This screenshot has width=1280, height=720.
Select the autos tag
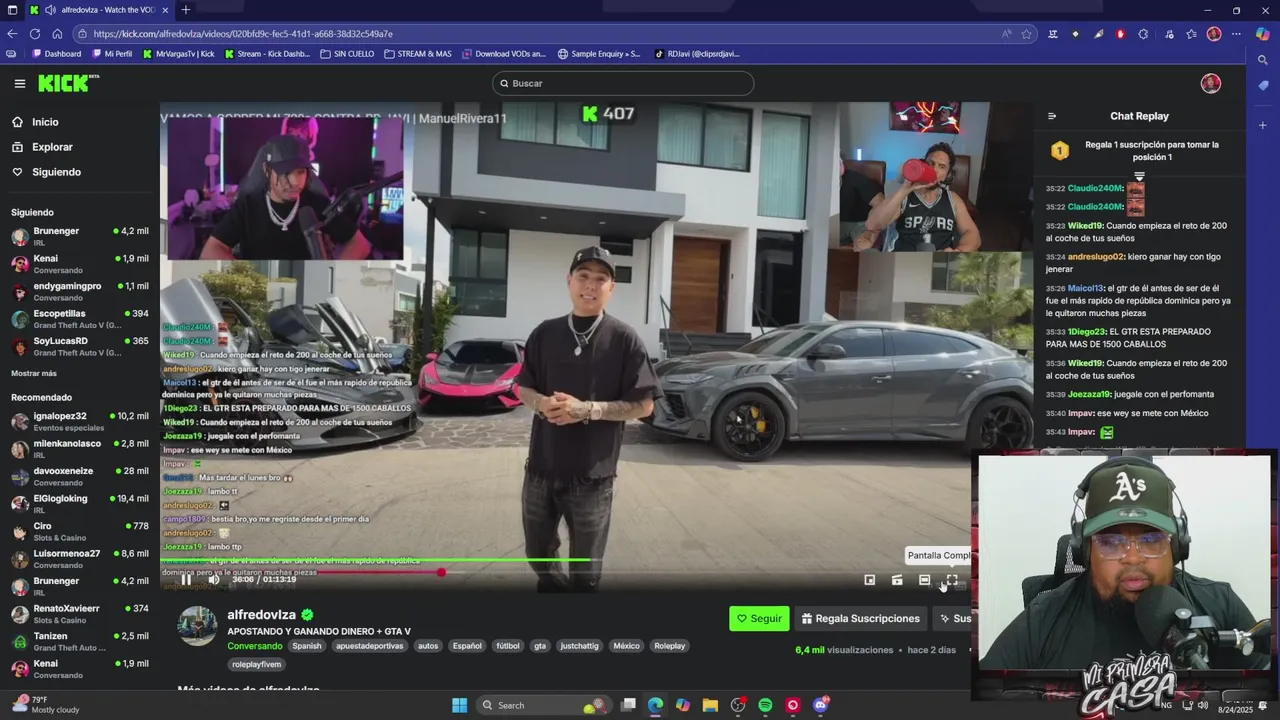pyautogui.click(x=428, y=646)
